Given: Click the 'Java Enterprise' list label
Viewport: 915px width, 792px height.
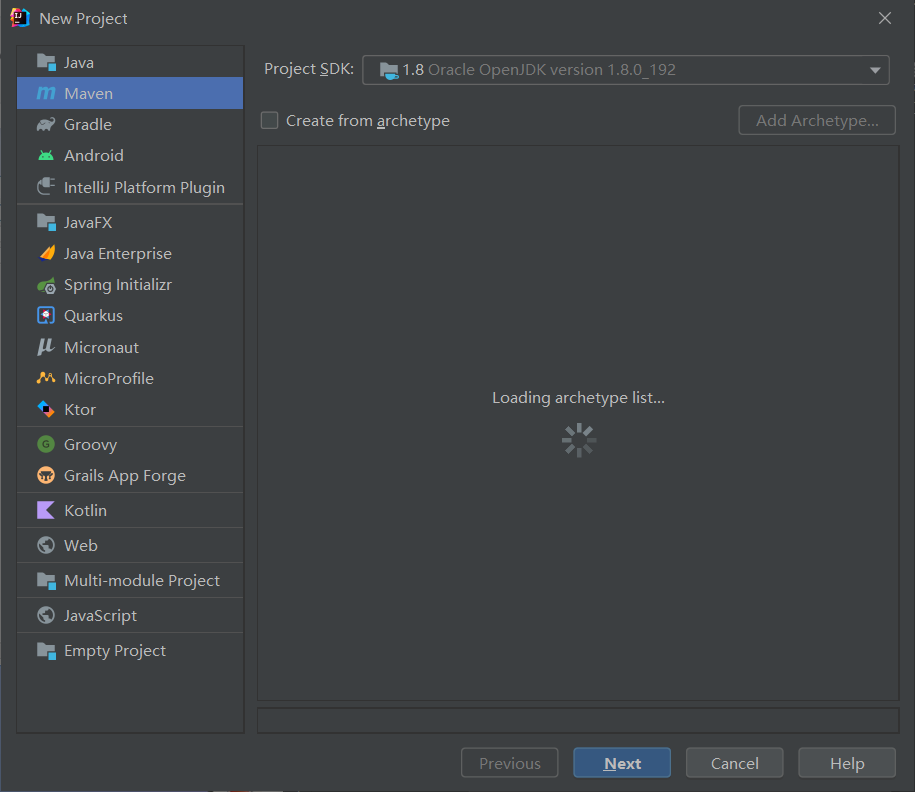Looking at the screenshot, I should pyautogui.click(x=118, y=253).
